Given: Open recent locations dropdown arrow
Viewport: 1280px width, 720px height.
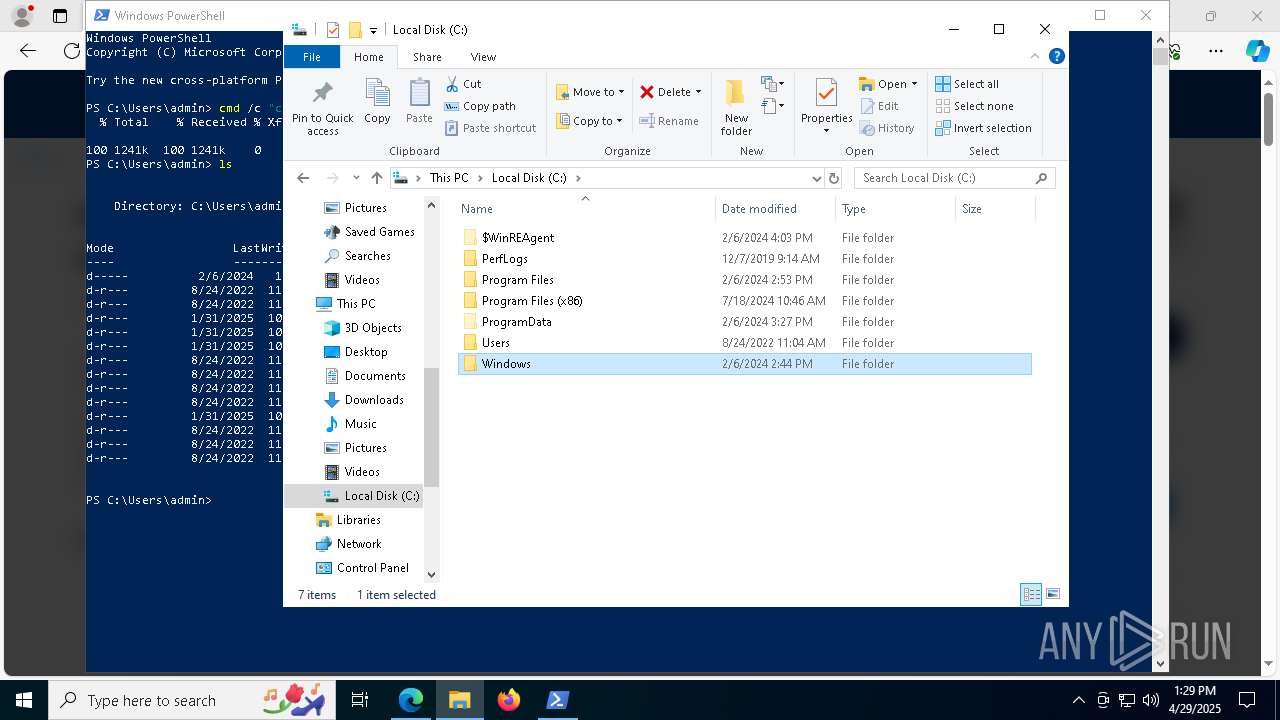Looking at the screenshot, I should (x=356, y=178).
